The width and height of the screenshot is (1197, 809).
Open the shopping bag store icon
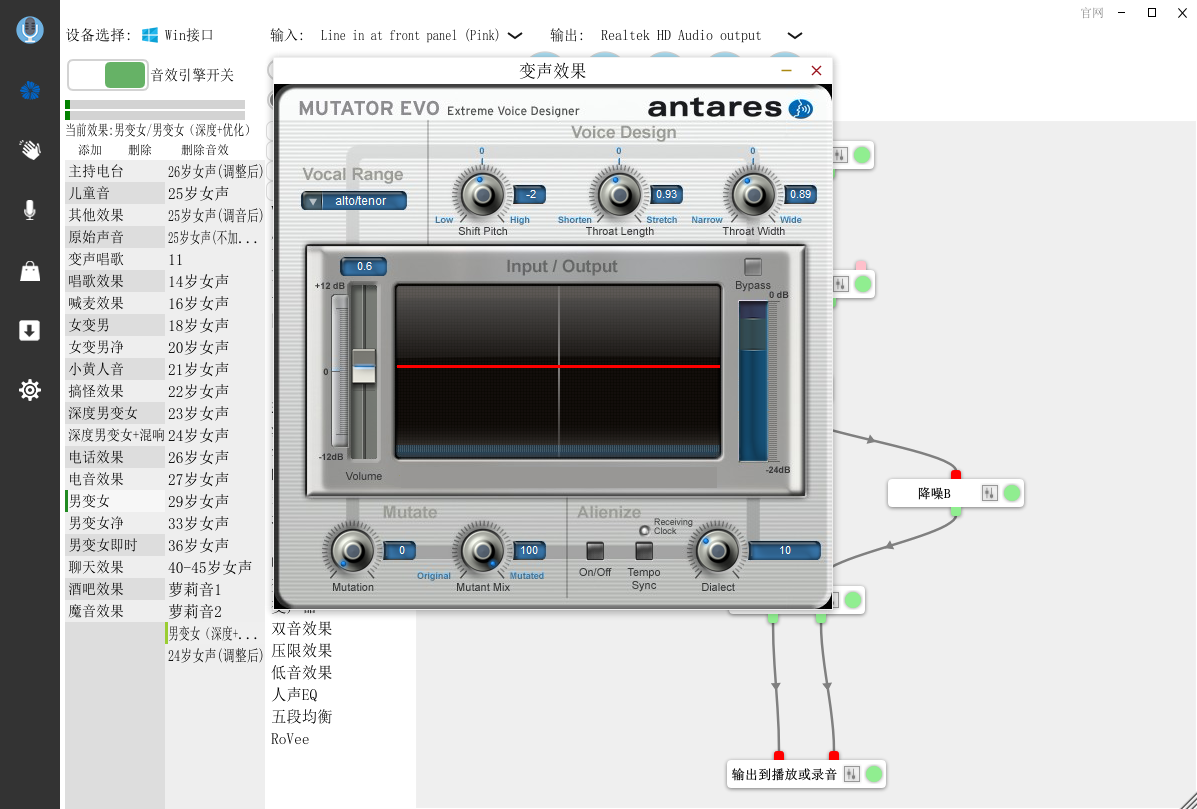[x=30, y=271]
